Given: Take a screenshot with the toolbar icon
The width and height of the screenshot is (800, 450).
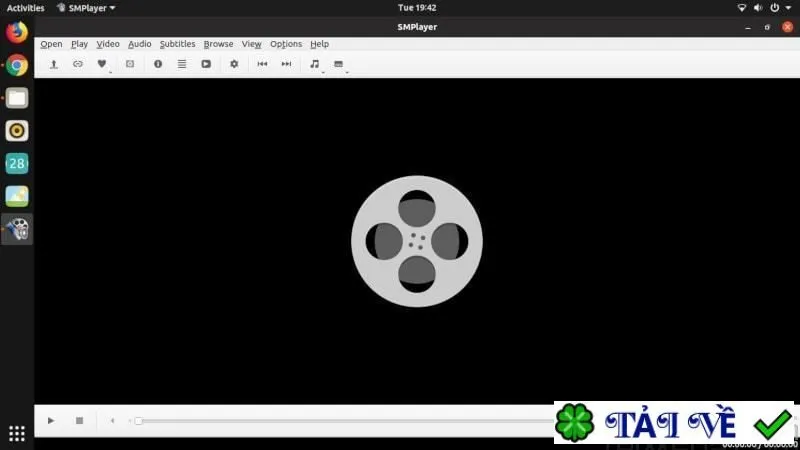Looking at the screenshot, I should [x=130, y=64].
